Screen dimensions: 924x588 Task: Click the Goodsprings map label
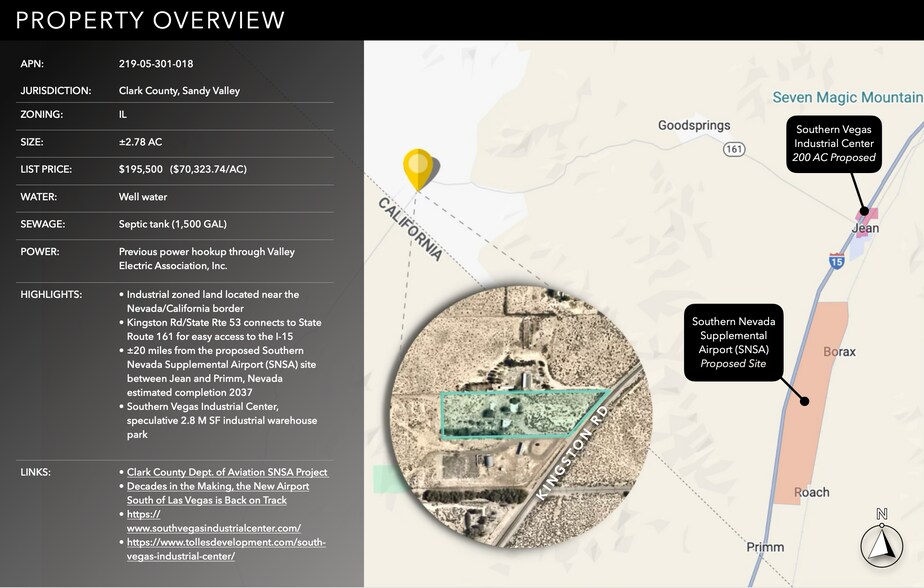(x=694, y=126)
